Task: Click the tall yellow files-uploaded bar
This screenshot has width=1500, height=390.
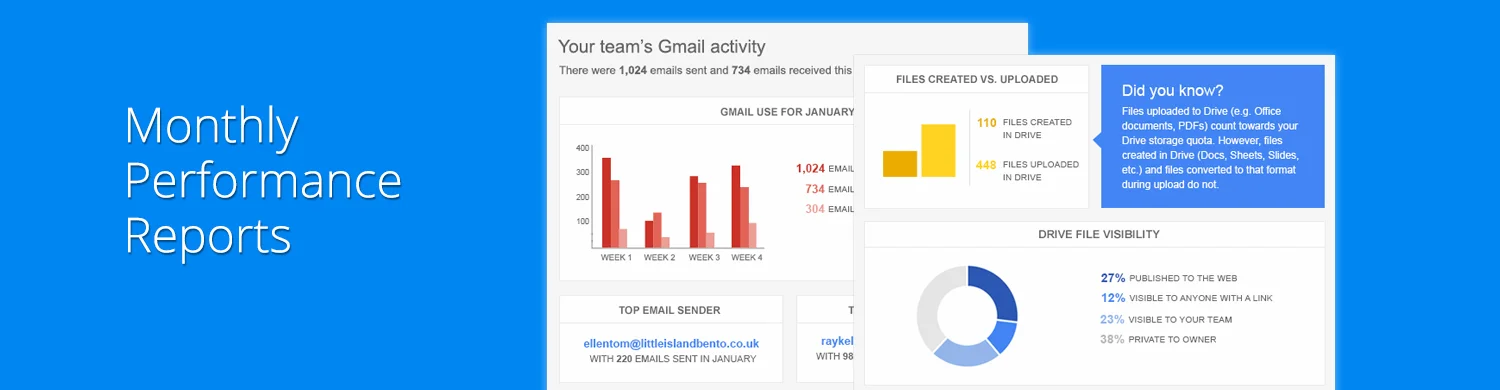Action: pos(938,151)
